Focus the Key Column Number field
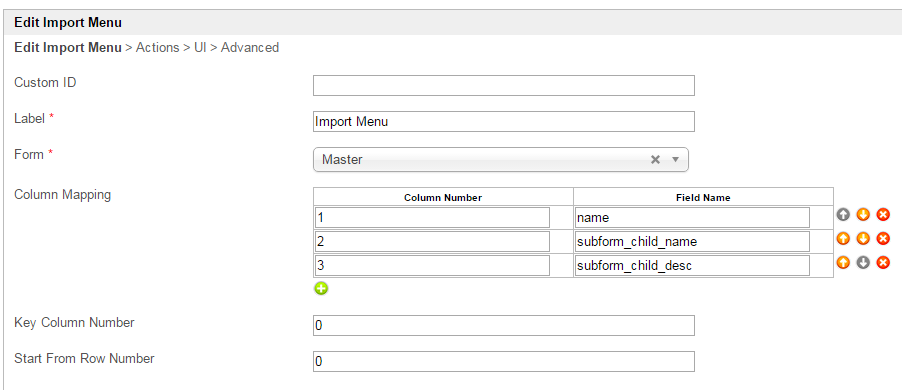This screenshot has width=902, height=390. coord(504,325)
